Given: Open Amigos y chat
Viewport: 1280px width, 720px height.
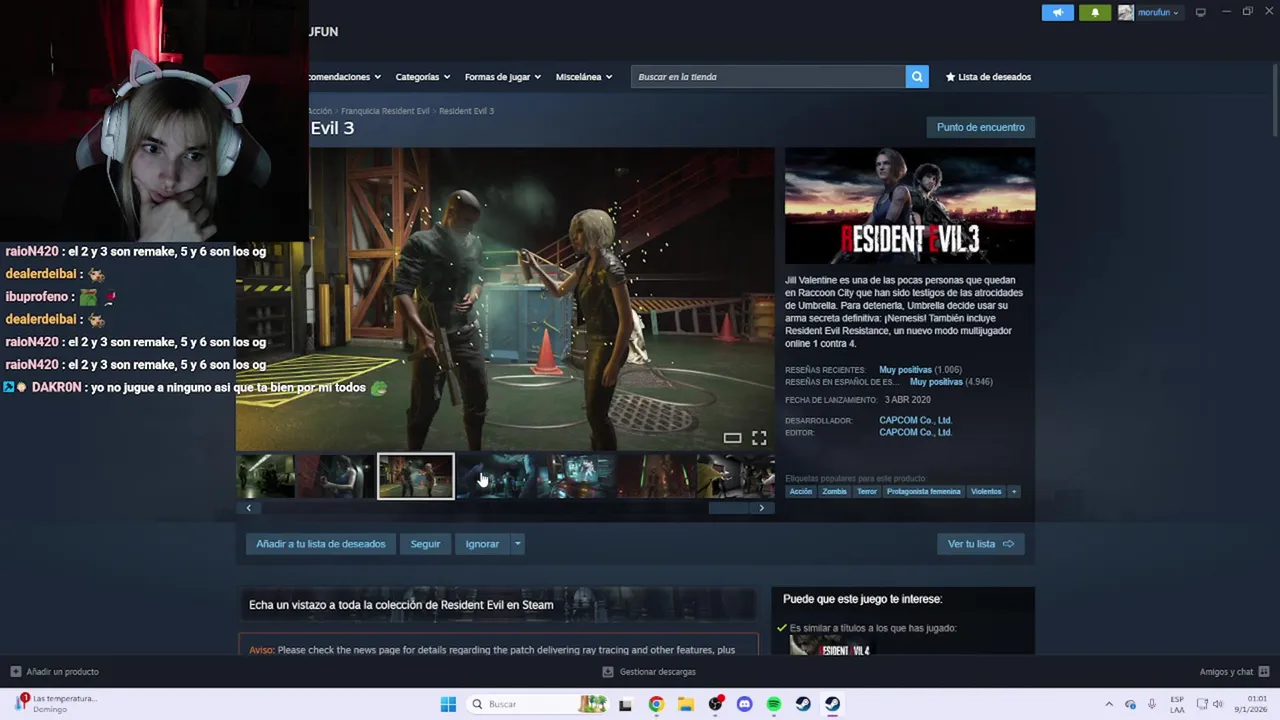Looking at the screenshot, I should (1234, 672).
